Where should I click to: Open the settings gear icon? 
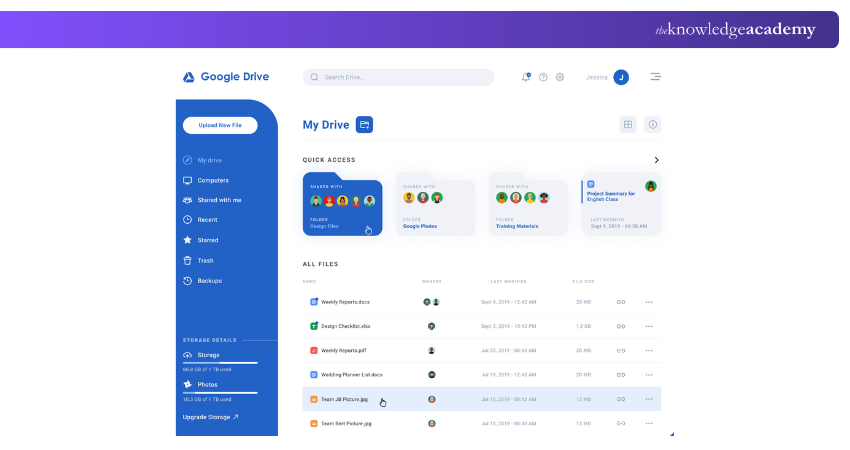(x=560, y=77)
